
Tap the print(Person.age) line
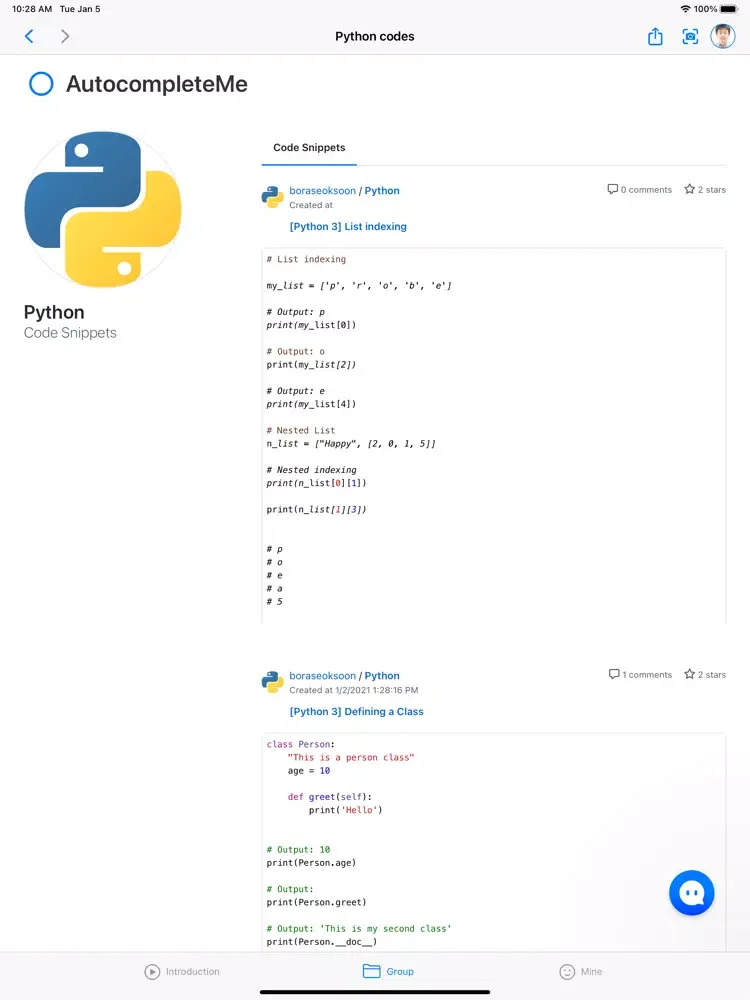pyautogui.click(x=311, y=862)
